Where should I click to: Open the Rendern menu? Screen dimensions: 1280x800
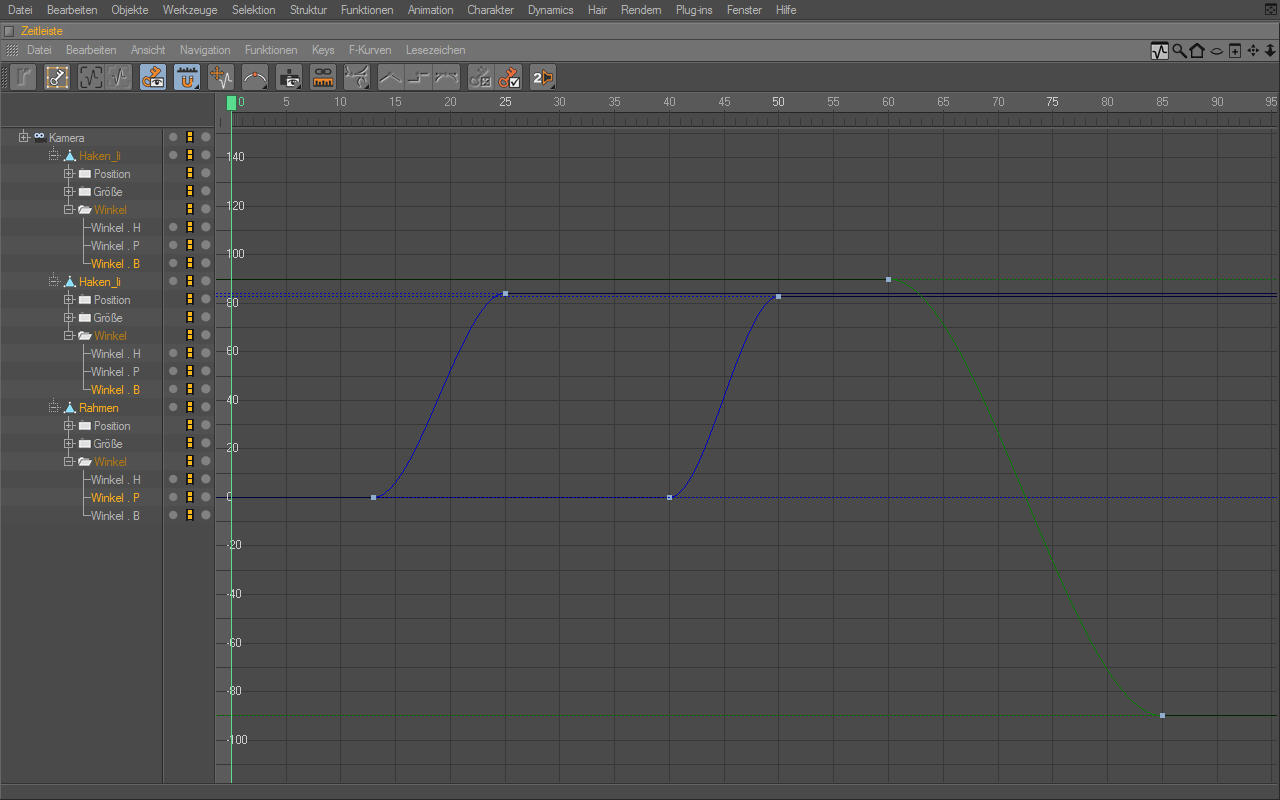coord(641,10)
